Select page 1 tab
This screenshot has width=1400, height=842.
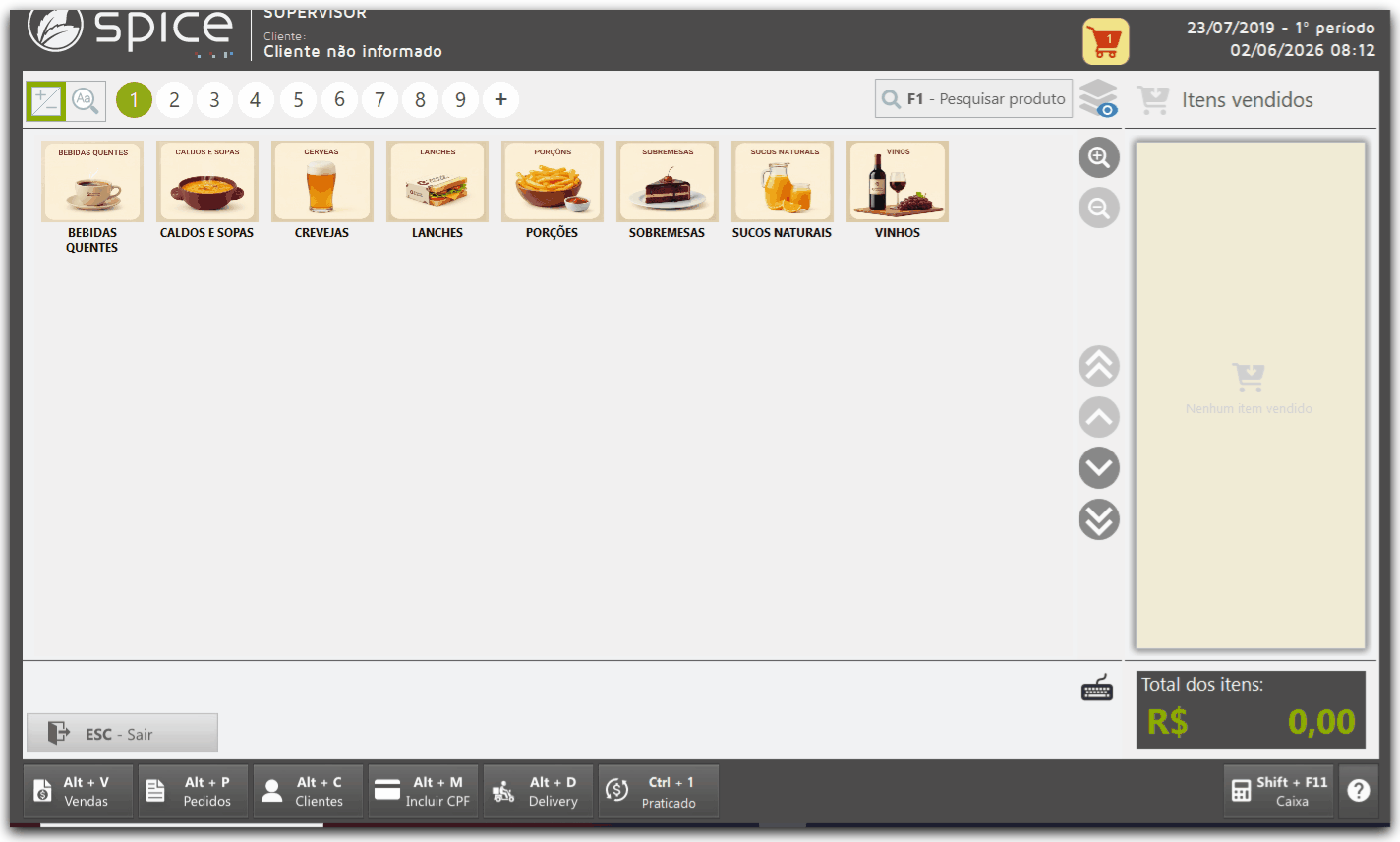click(x=134, y=99)
